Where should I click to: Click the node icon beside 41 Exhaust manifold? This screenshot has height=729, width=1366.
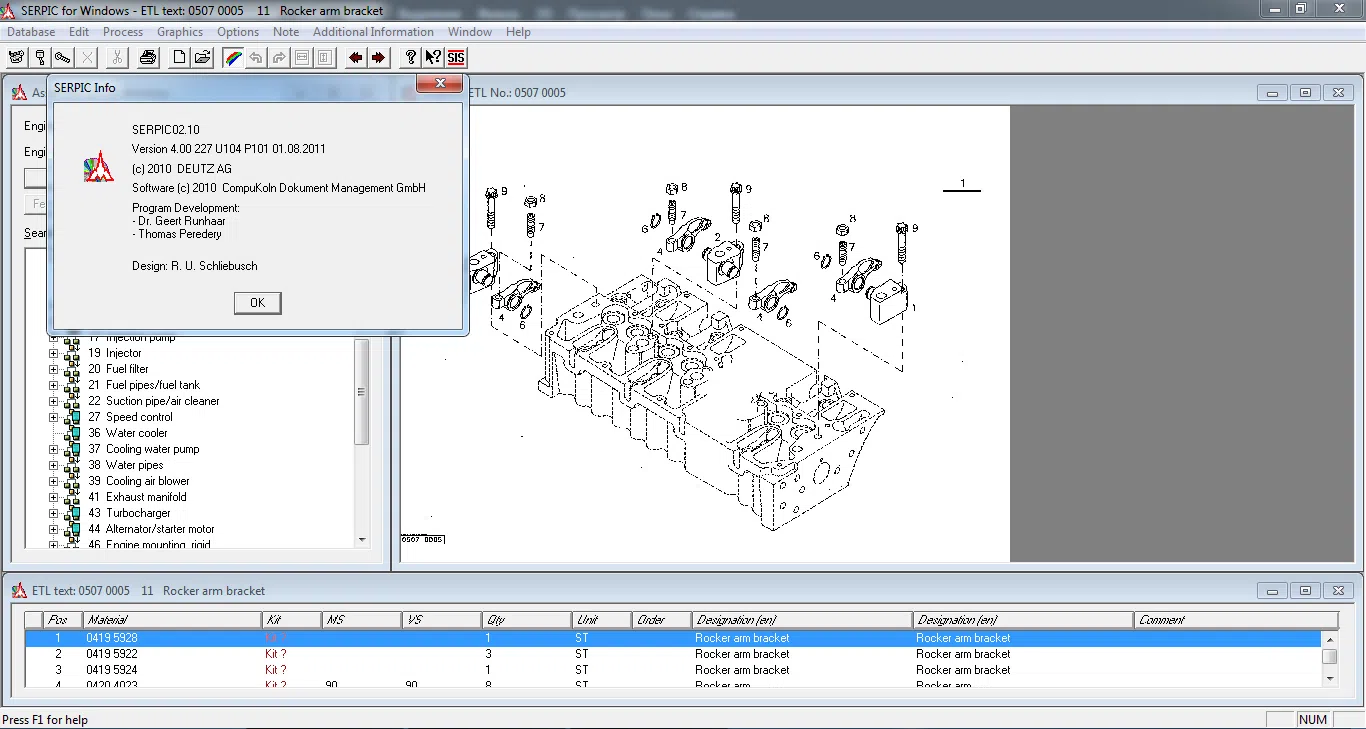(x=72, y=497)
